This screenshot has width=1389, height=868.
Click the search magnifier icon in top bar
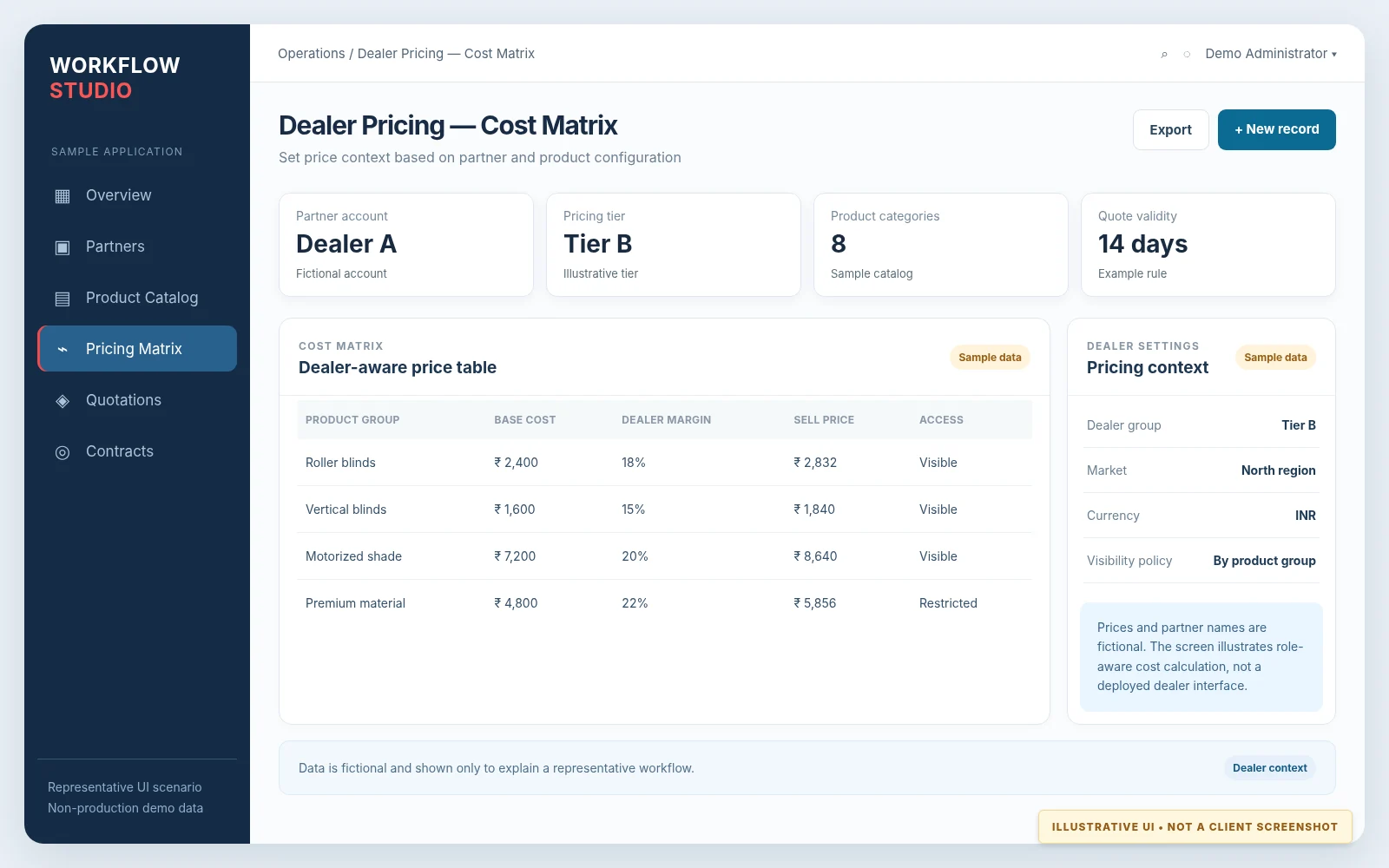[x=1164, y=55]
